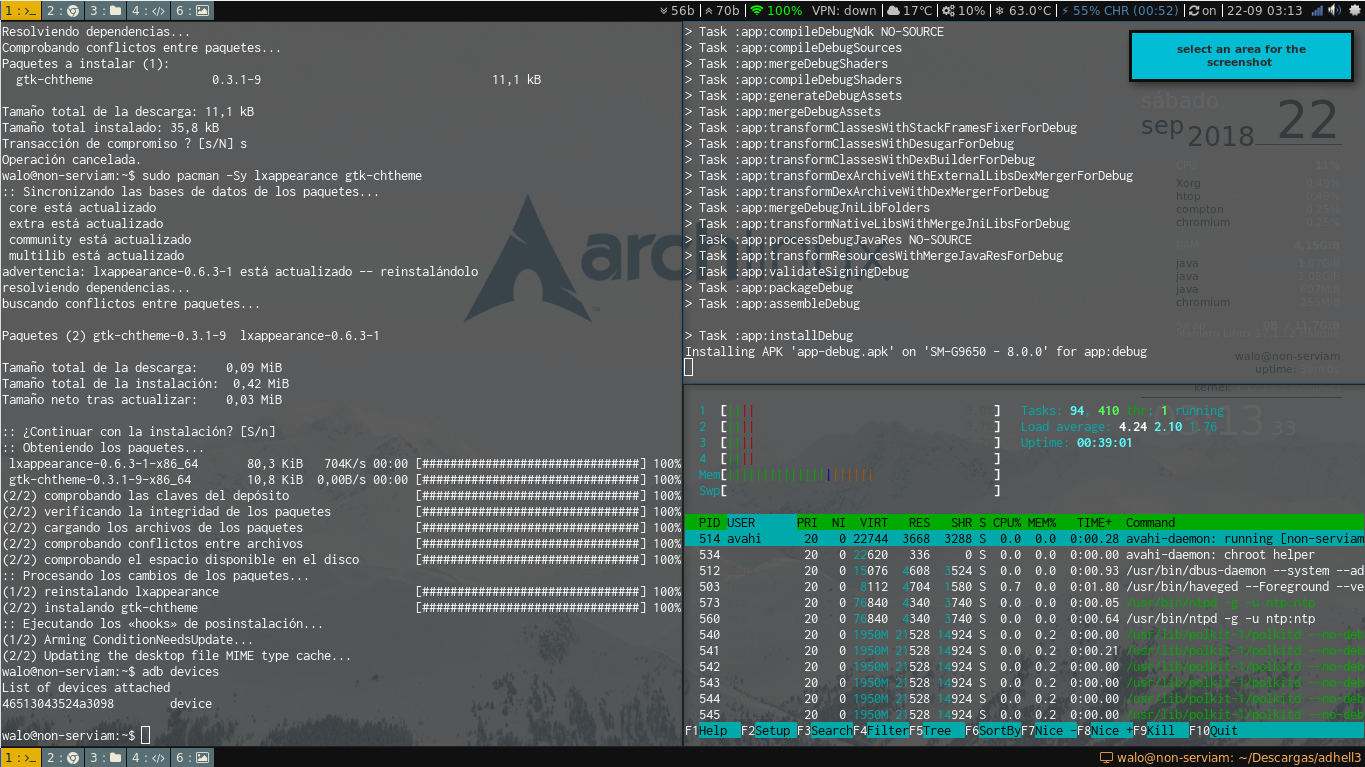Viewport: 1365px width, 767px height.
Task: Click the date and time 22-09 03:13
Action: pyautogui.click(x=1264, y=10)
